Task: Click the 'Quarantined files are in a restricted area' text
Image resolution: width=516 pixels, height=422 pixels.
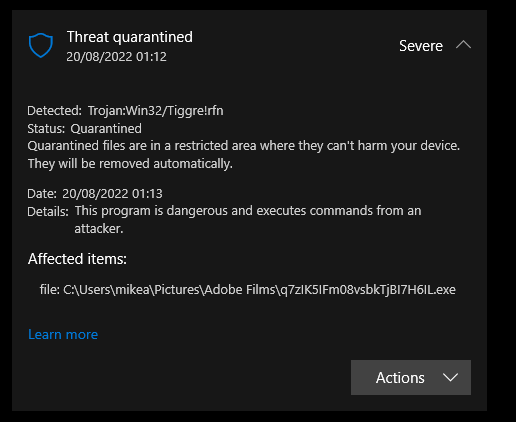Action: (x=244, y=146)
